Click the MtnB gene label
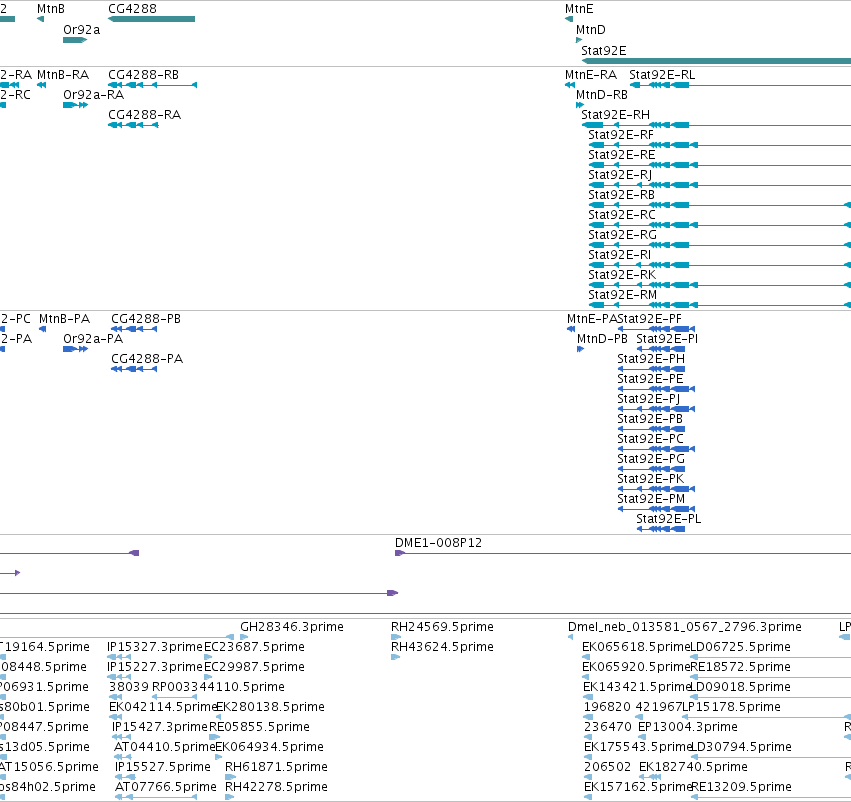 [50, 9]
